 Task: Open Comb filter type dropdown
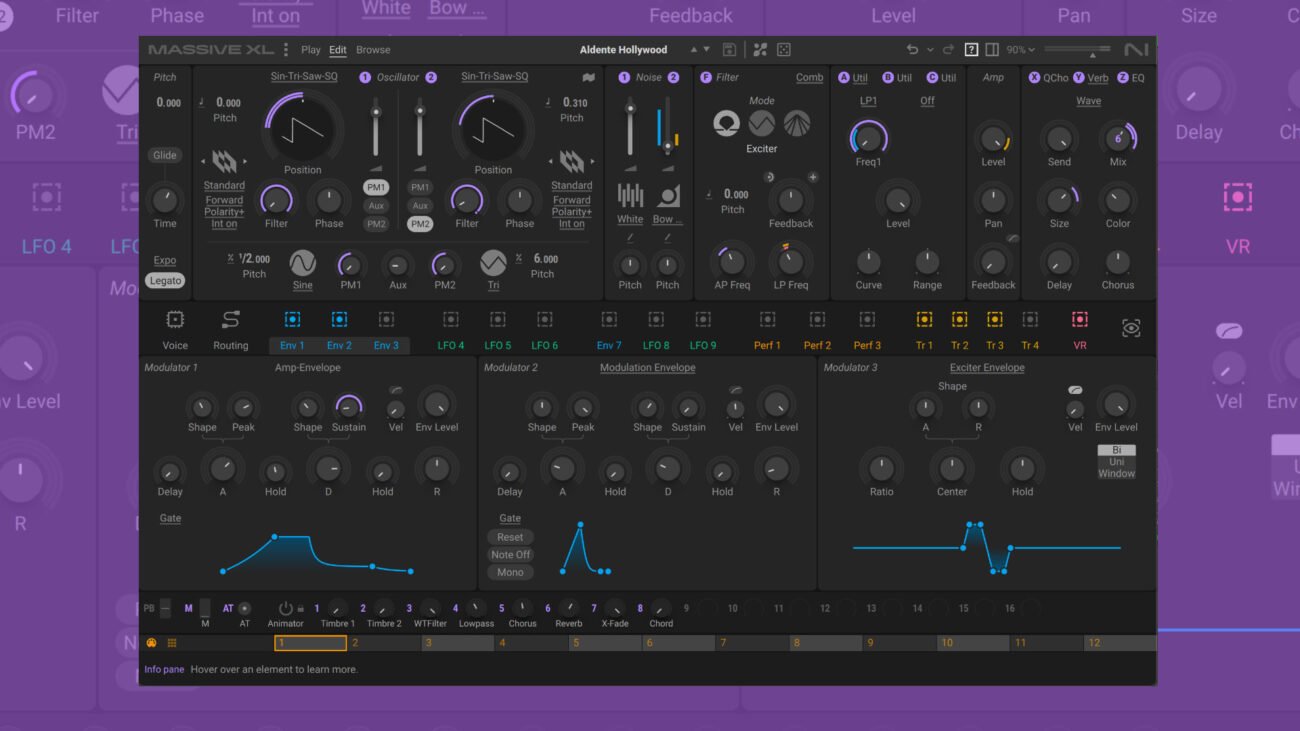(x=809, y=77)
